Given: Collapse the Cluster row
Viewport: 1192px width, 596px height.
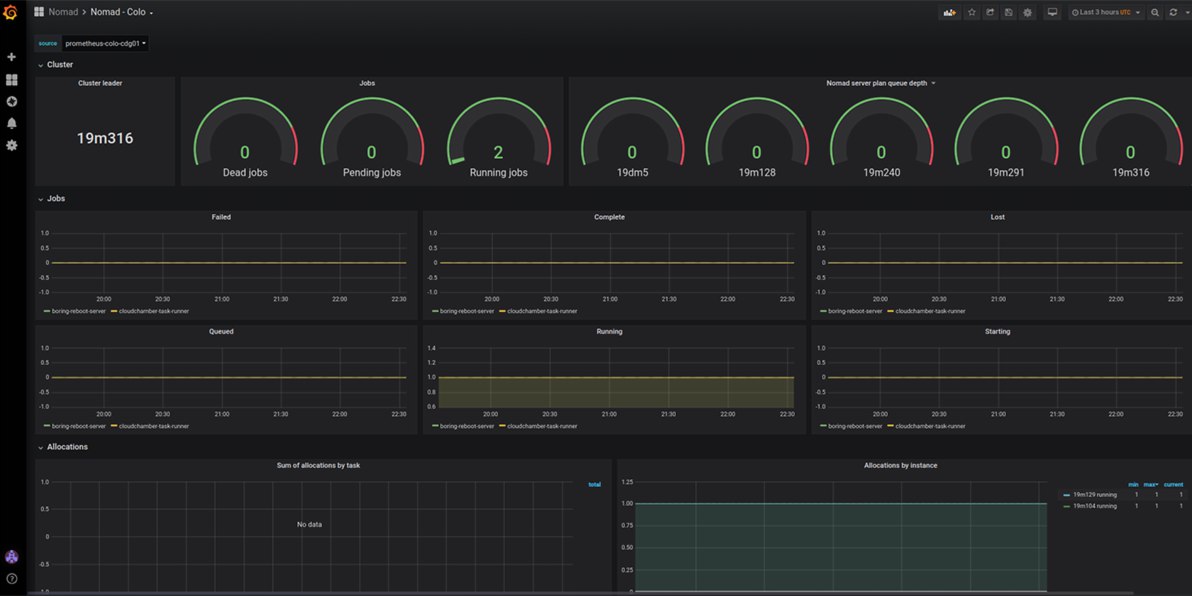Looking at the screenshot, I should point(55,65).
